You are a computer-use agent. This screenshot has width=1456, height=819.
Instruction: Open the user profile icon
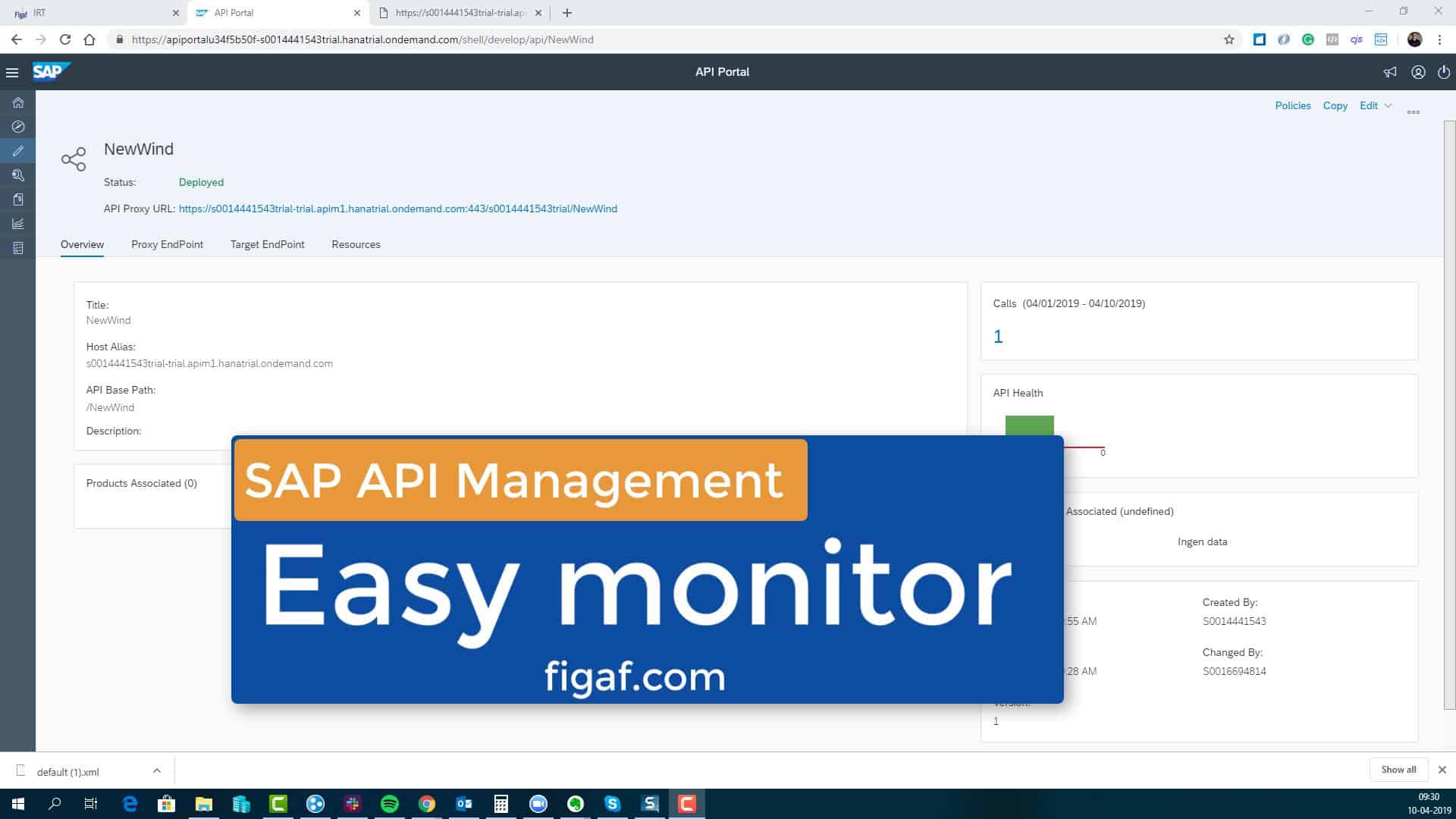[x=1418, y=72]
